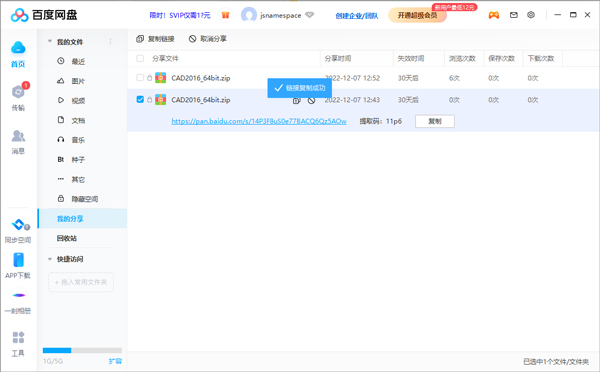
Task: Sort by the 分享时间 column header
Action: tap(338, 59)
